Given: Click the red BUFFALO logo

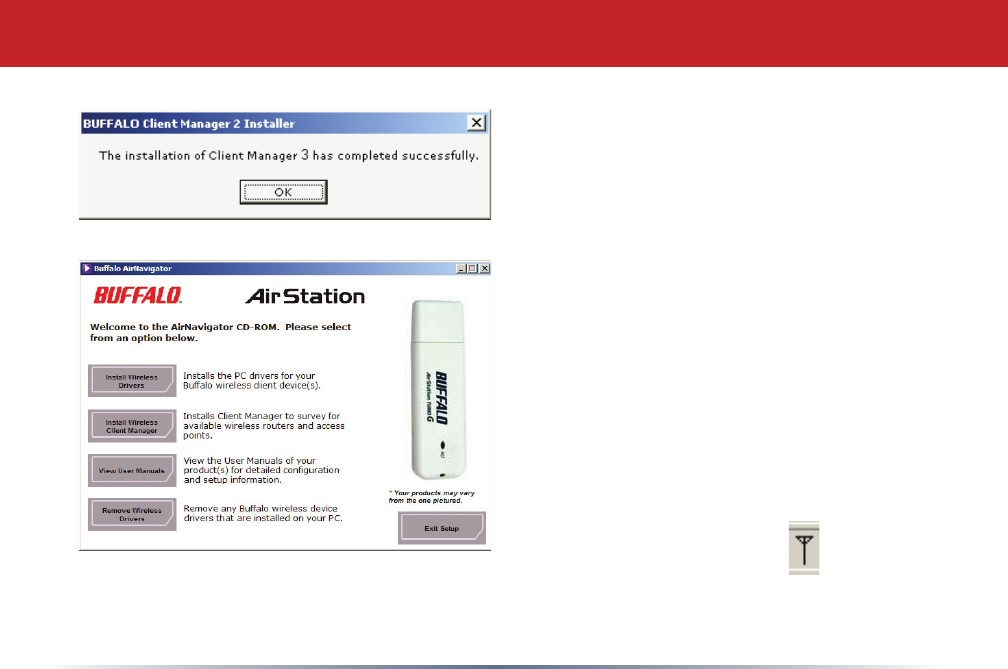Looking at the screenshot, I should pos(138,295).
